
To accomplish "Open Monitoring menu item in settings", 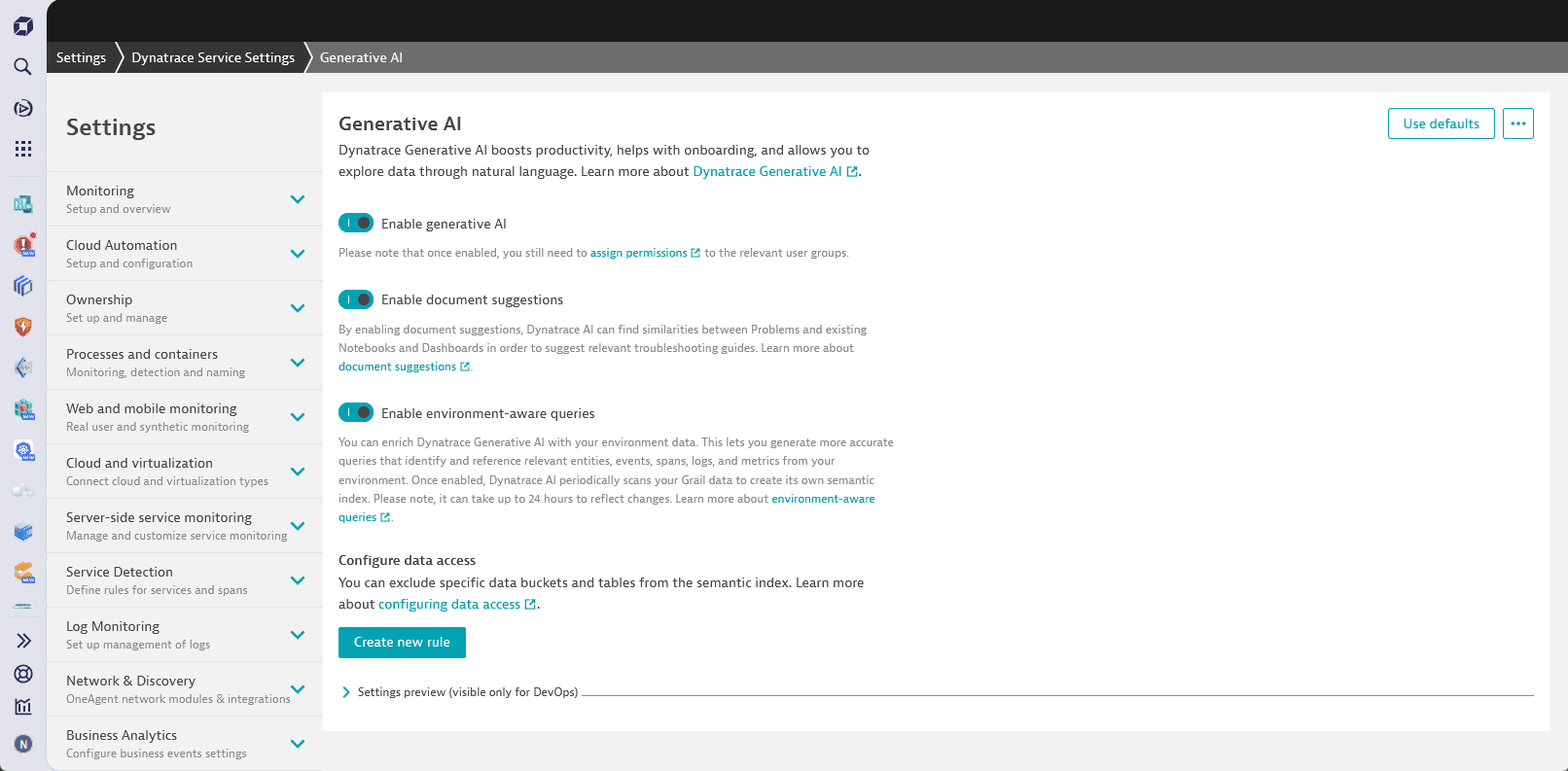I will (x=185, y=199).
